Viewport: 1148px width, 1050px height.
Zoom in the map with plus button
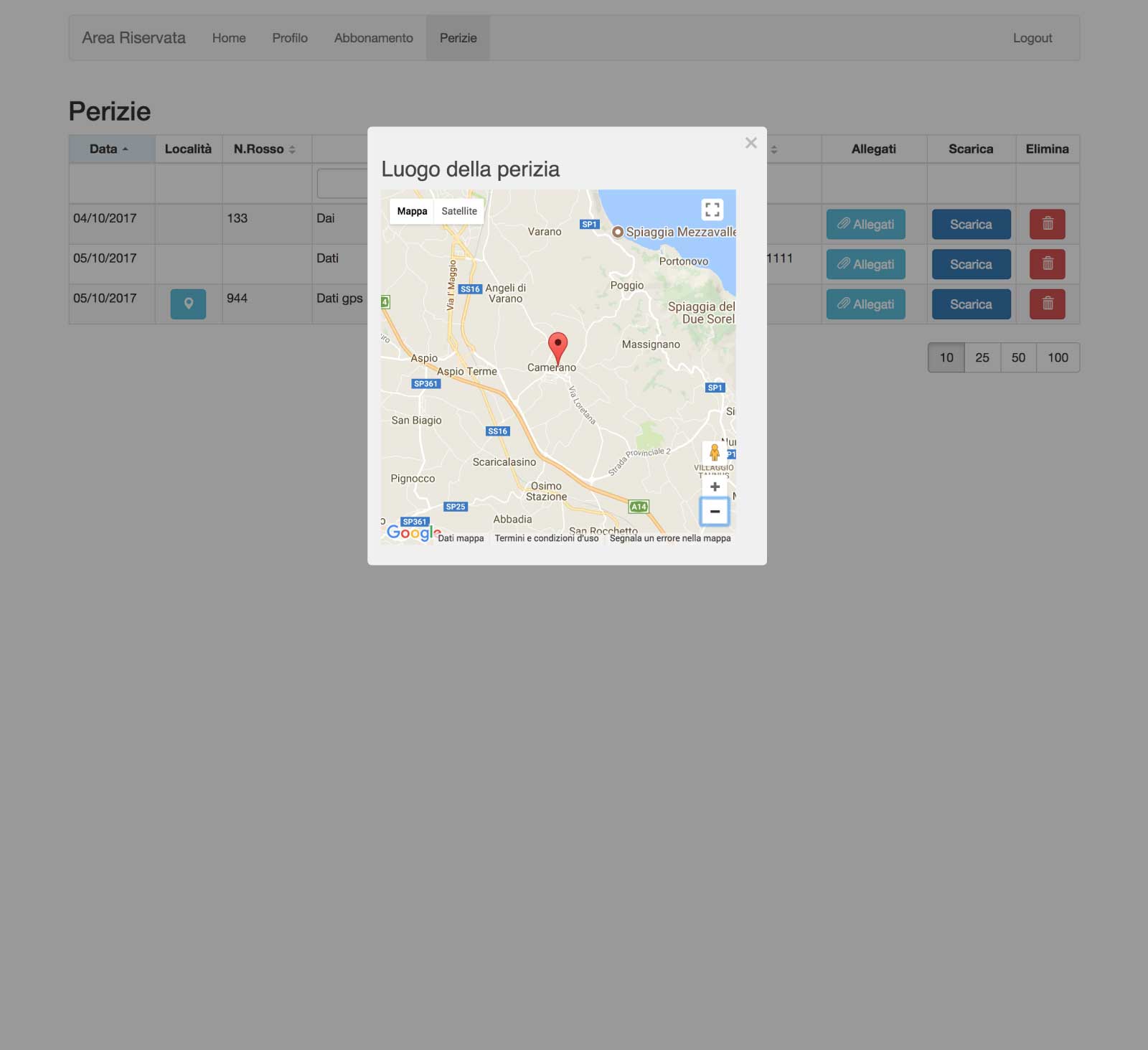pyautogui.click(x=715, y=487)
